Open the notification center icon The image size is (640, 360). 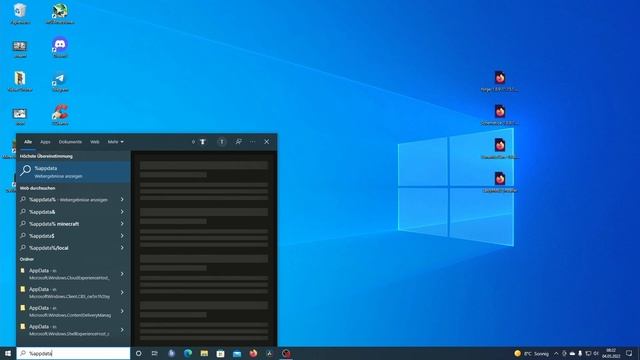coord(629,353)
